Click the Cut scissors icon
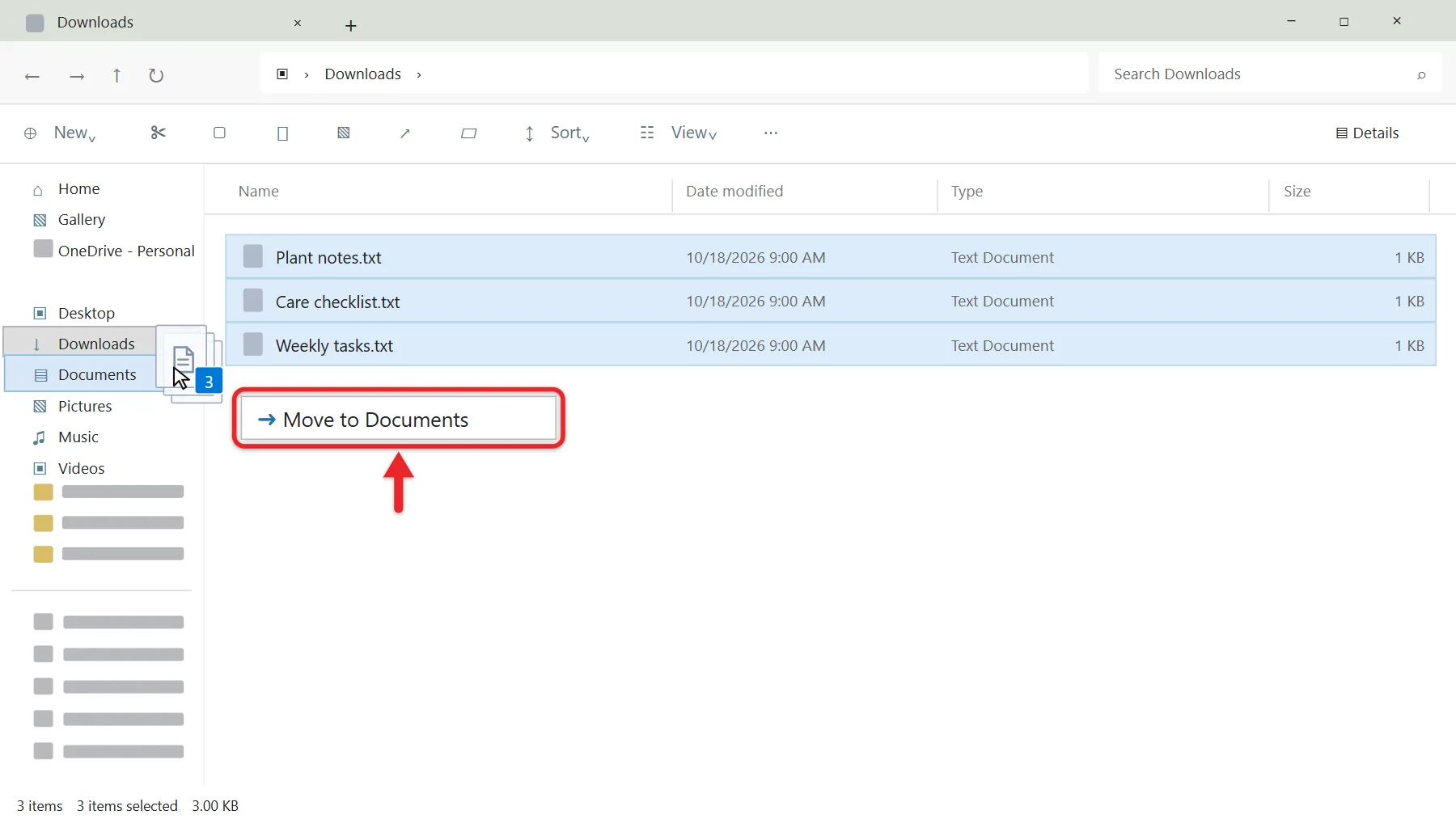 point(159,133)
